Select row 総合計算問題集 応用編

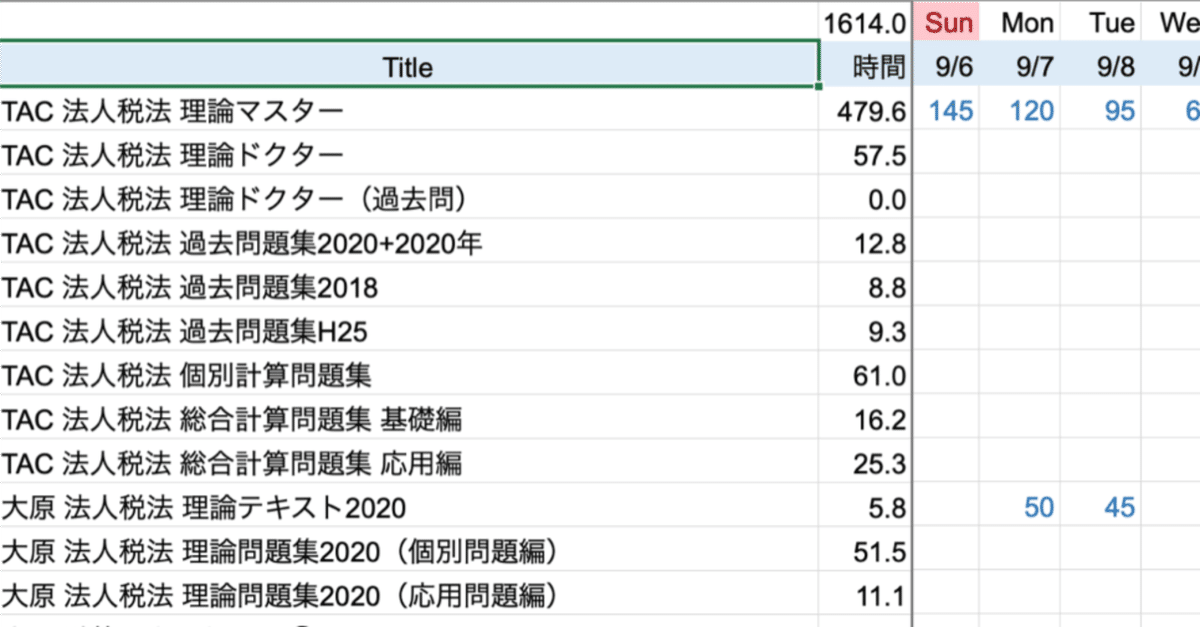pyautogui.click(x=408, y=463)
